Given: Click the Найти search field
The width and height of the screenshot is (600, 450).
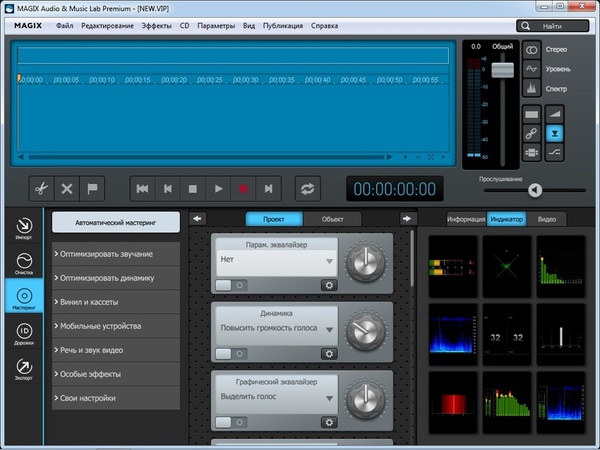Looking at the screenshot, I should coord(553,26).
